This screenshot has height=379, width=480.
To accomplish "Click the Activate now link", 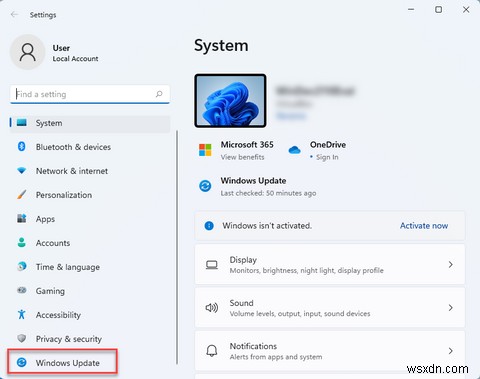I will pyautogui.click(x=424, y=226).
